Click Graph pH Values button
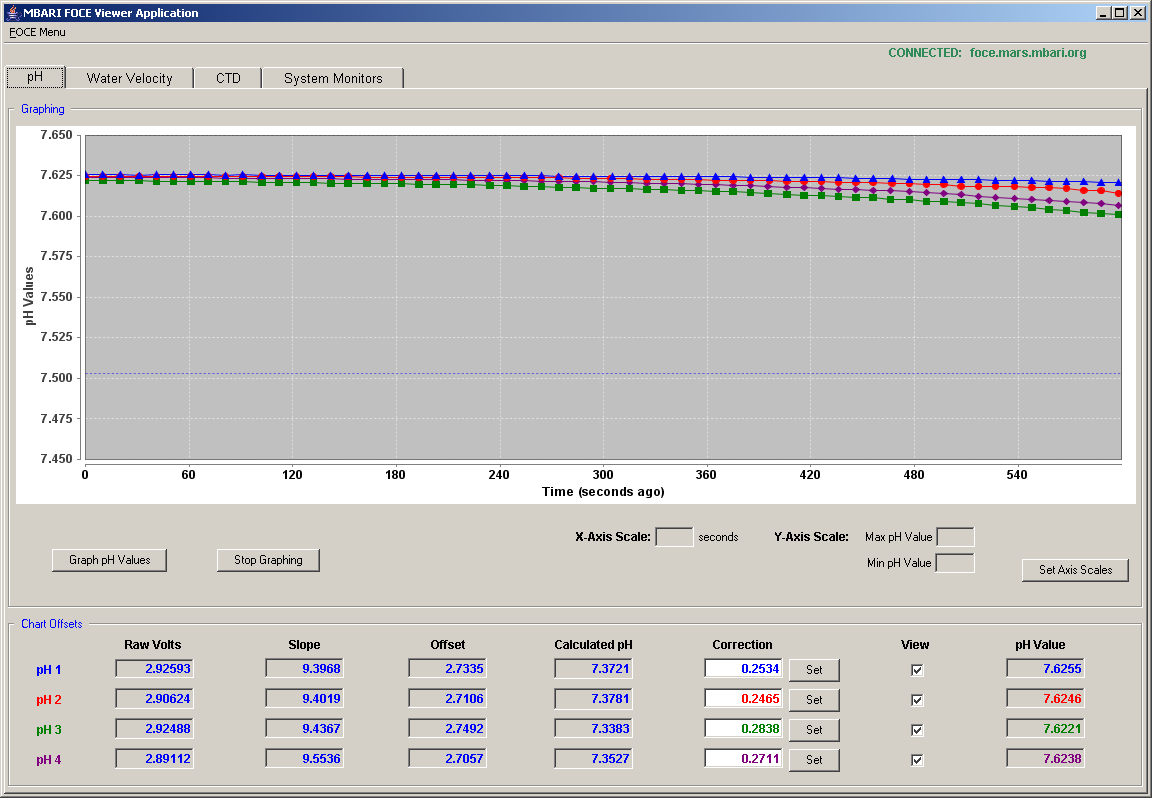This screenshot has height=798, width=1152. click(x=109, y=560)
